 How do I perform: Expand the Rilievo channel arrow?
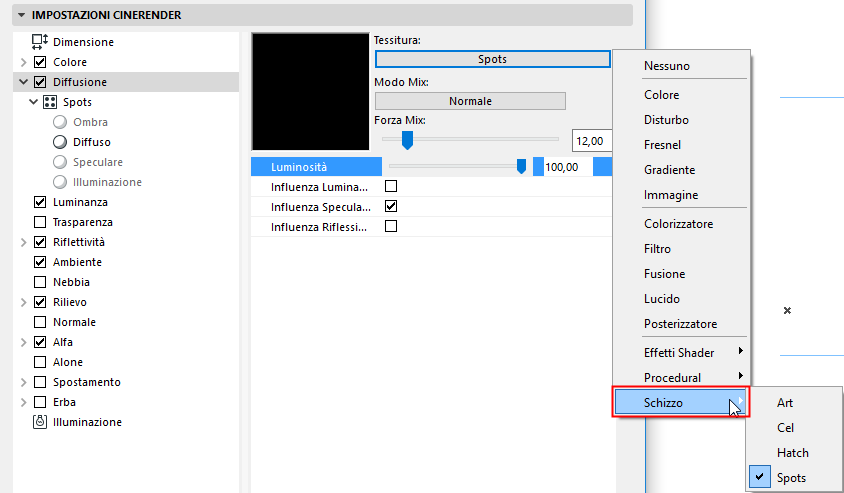point(23,302)
